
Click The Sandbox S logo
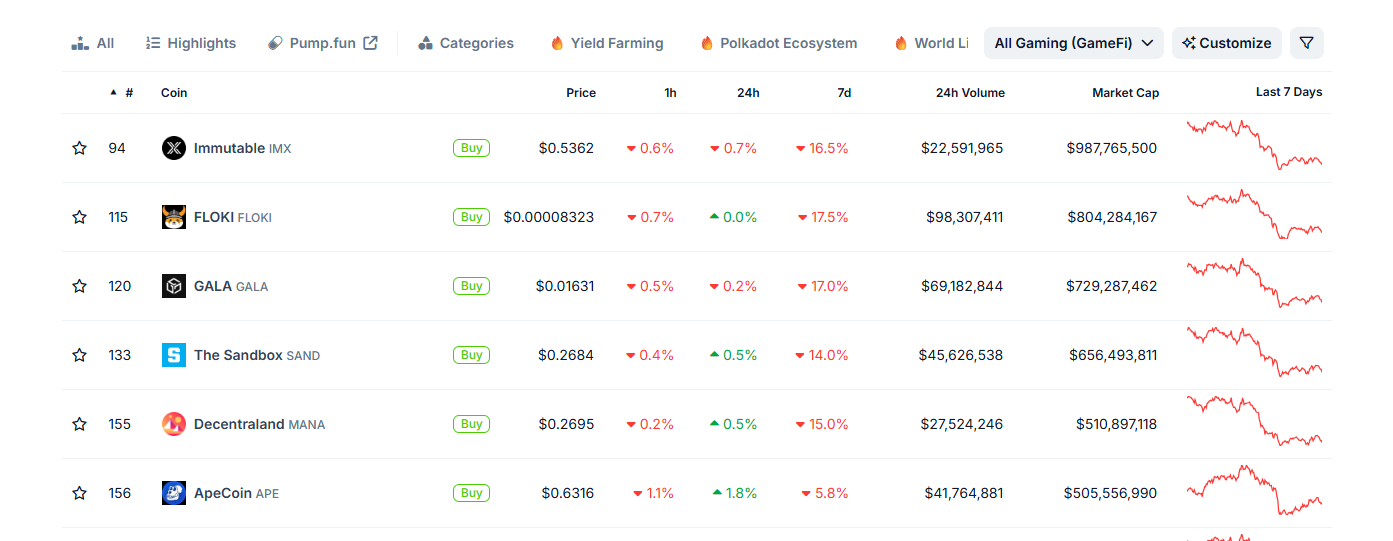(x=174, y=355)
